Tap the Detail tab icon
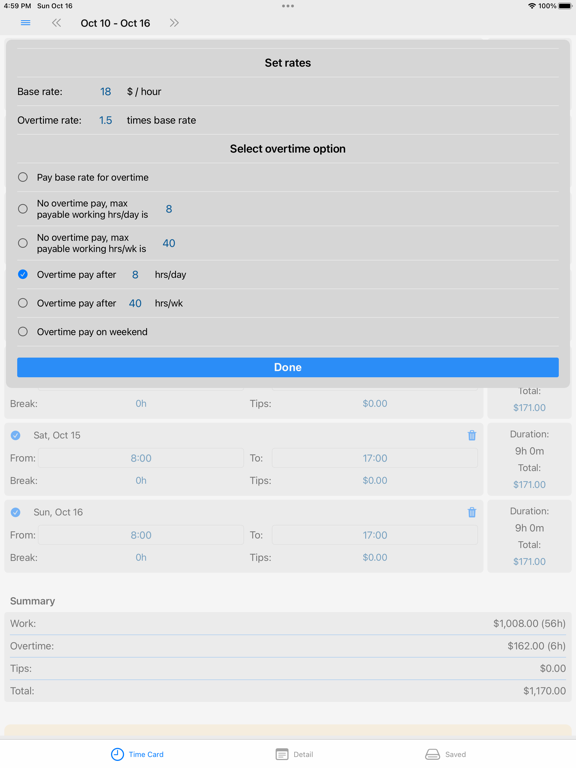The image size is (576, 768). [282, 754]
